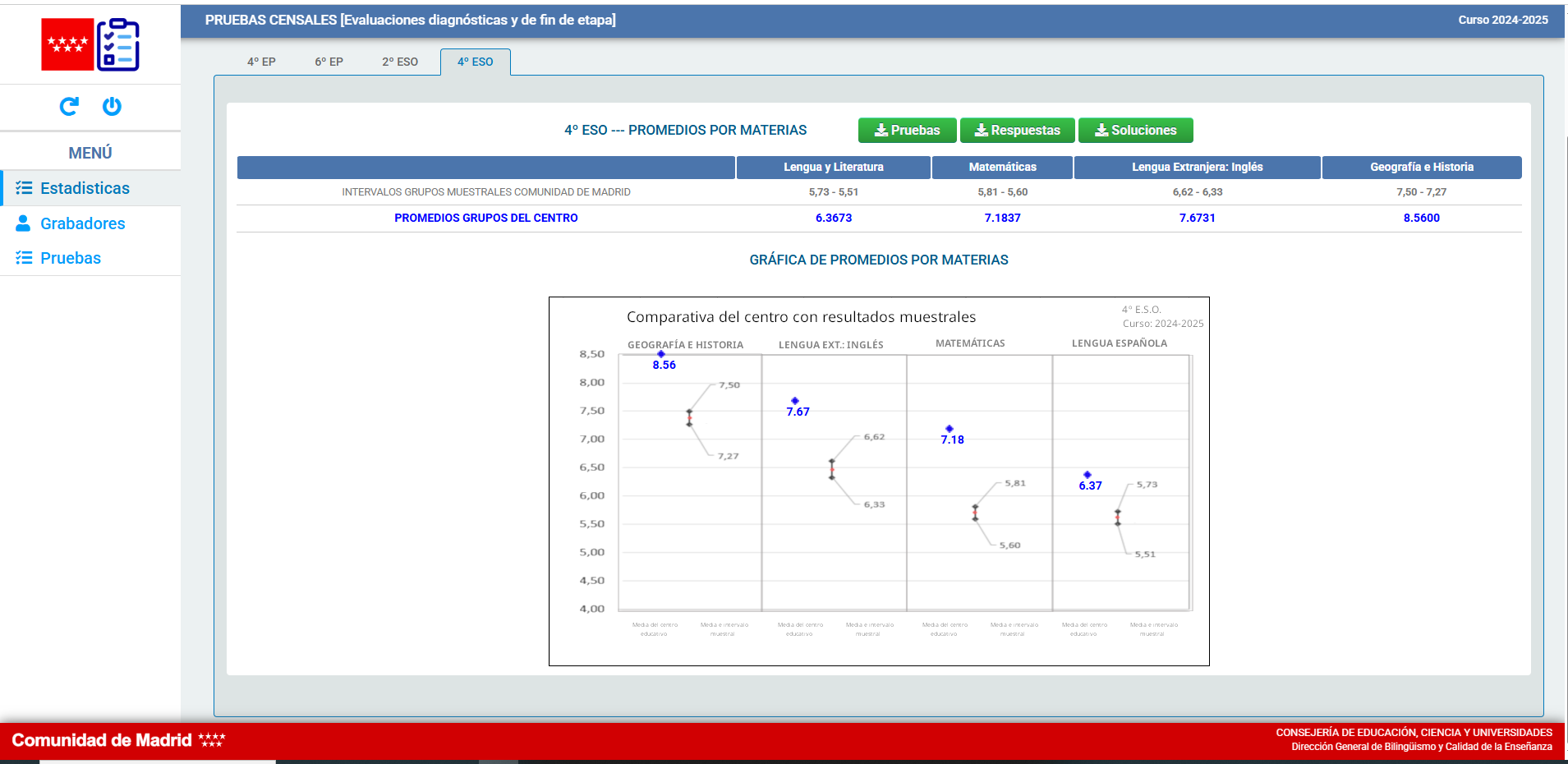1568x764 pixels.
Task: Click the green Soluciones download button
Action: [x=1135, y=130]
